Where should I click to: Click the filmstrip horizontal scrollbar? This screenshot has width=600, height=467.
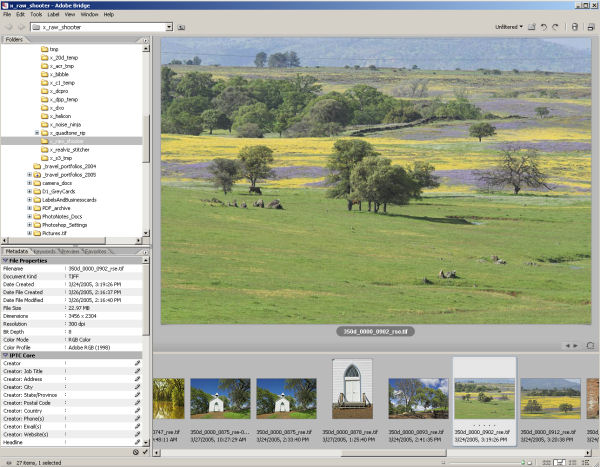[x=370, y=453]
